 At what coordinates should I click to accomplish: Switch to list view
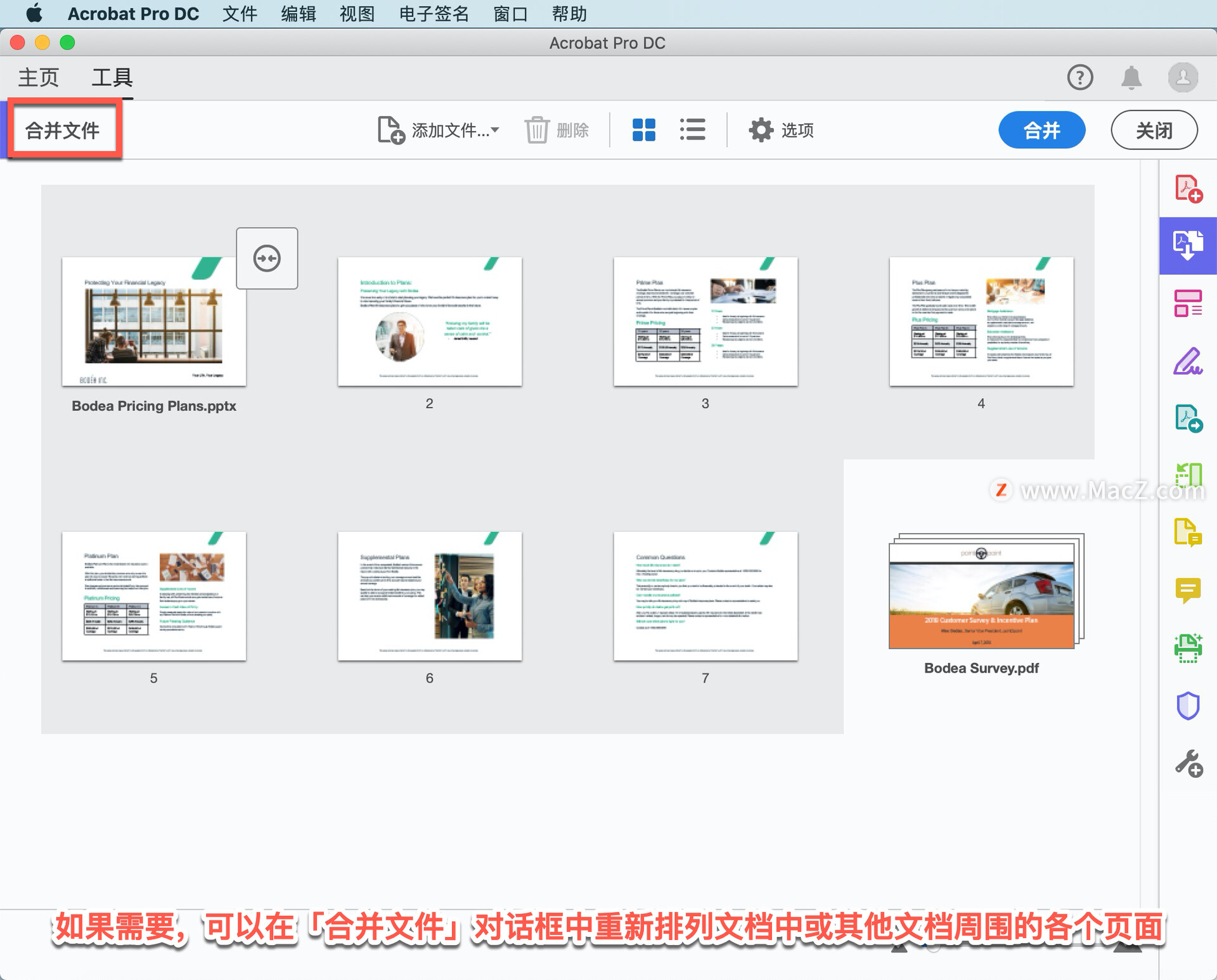point(693,130)
